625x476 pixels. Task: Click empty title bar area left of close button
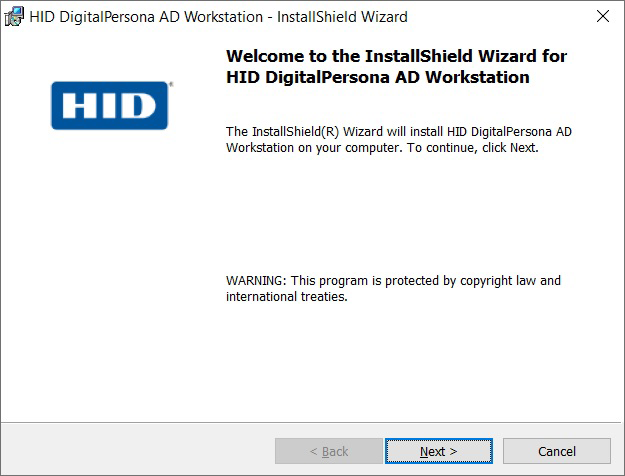click(x=500, y=17)
